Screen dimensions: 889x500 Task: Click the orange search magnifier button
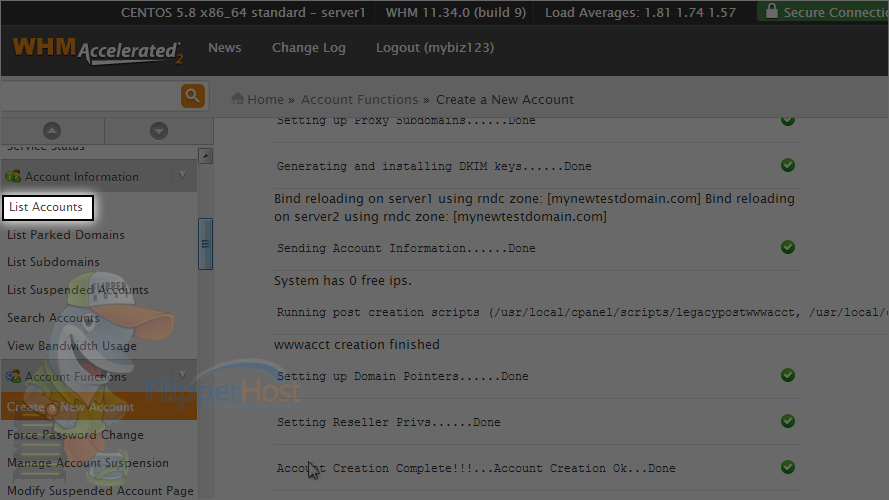tap(193, 96)
